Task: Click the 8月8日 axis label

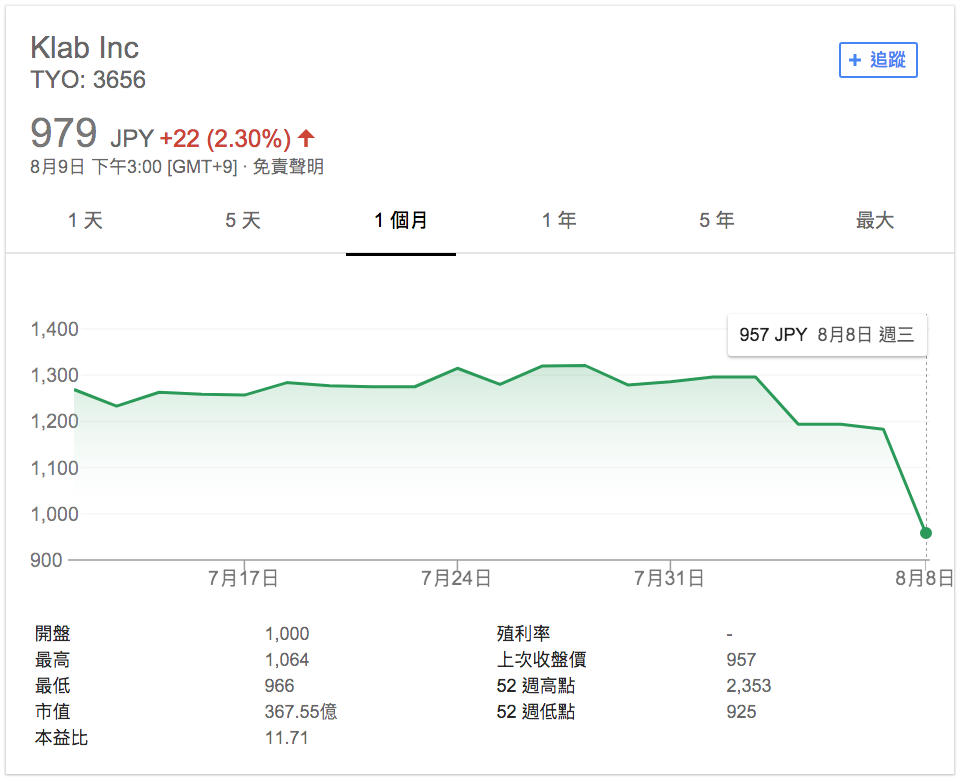Action: pos(924,578)
